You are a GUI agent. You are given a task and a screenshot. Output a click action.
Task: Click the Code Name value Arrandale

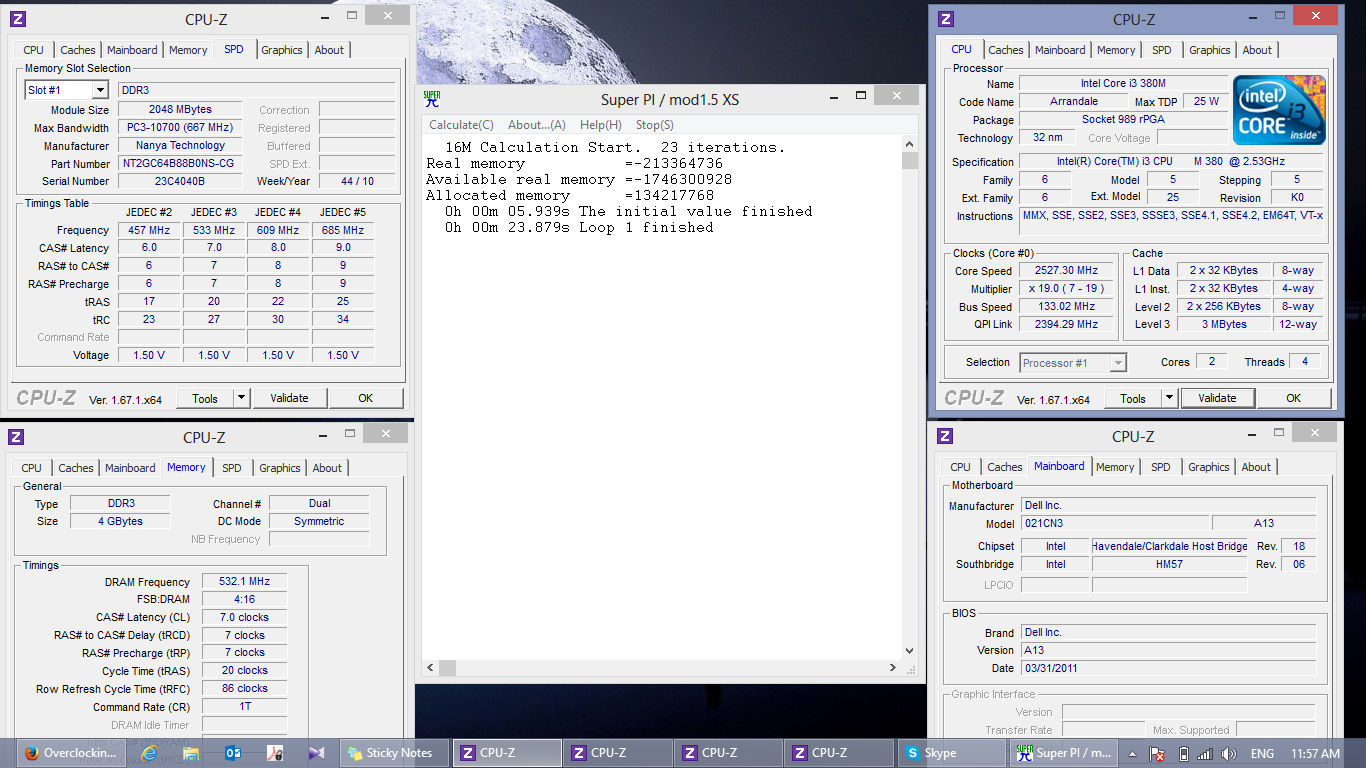(1073, 102)
